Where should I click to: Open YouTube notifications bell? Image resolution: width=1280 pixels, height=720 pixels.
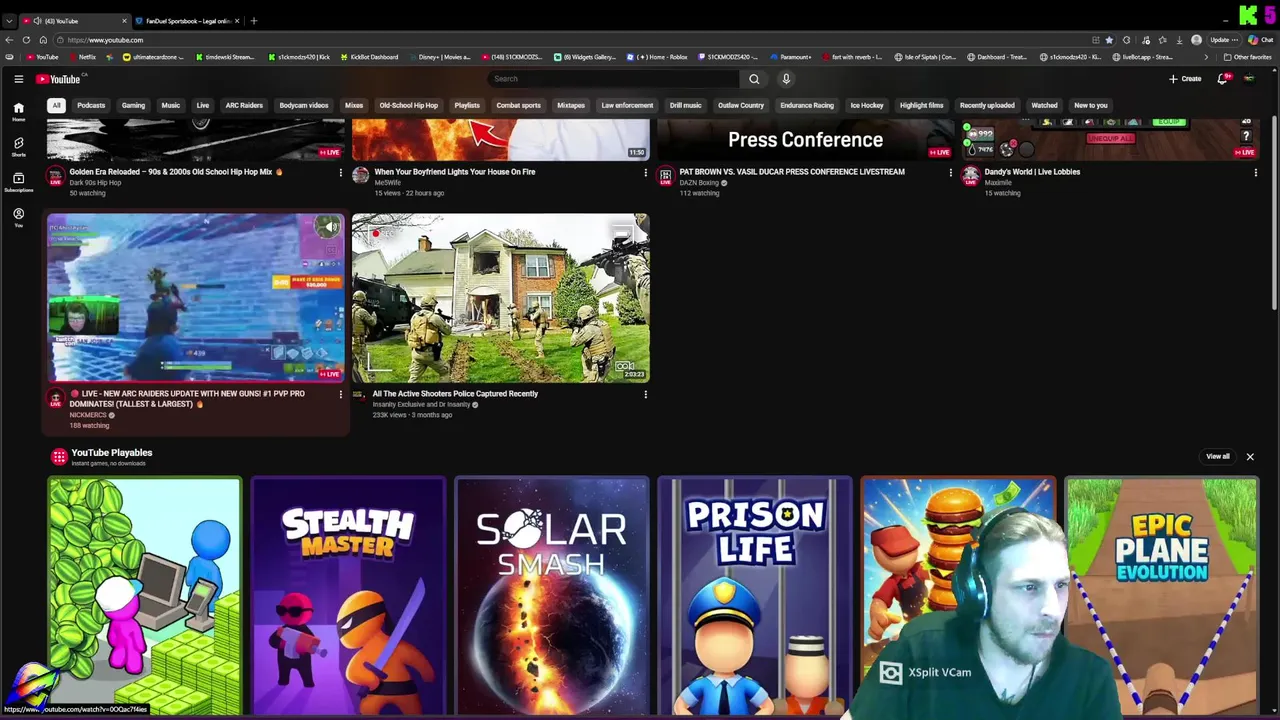[x=1222, y=79]
